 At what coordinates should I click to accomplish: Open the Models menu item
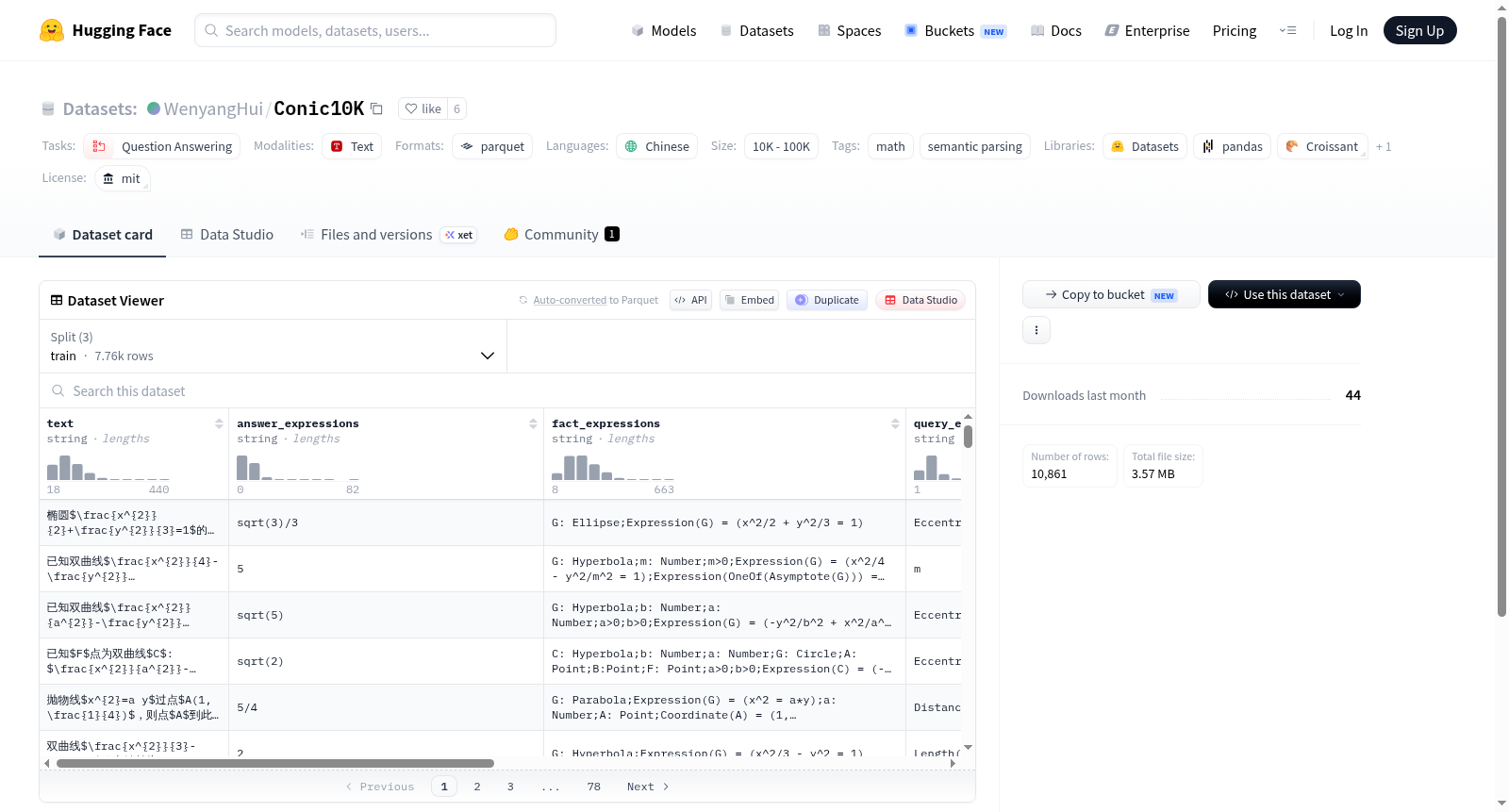663,30
